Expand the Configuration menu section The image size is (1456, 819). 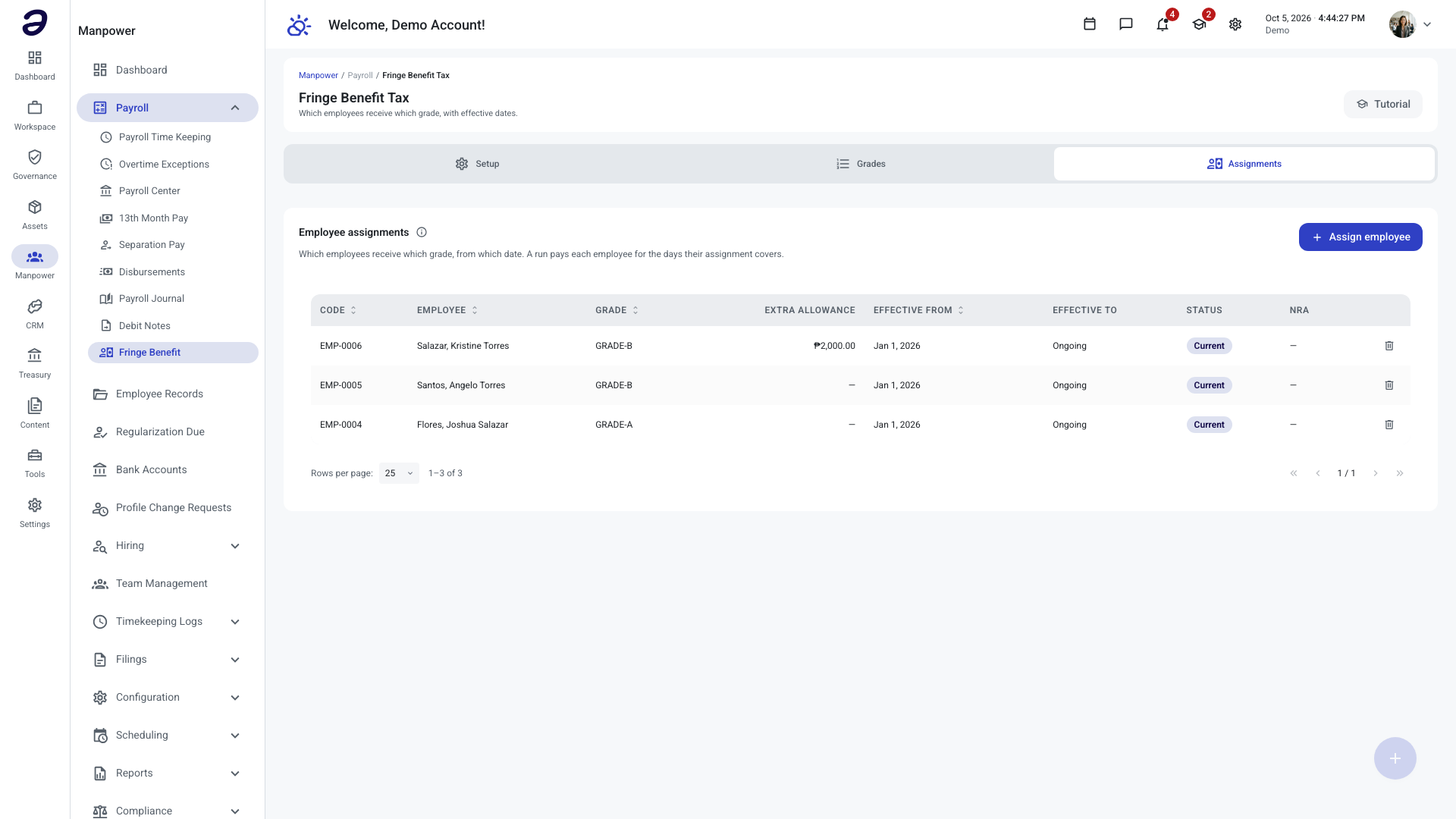coord(235,698)
